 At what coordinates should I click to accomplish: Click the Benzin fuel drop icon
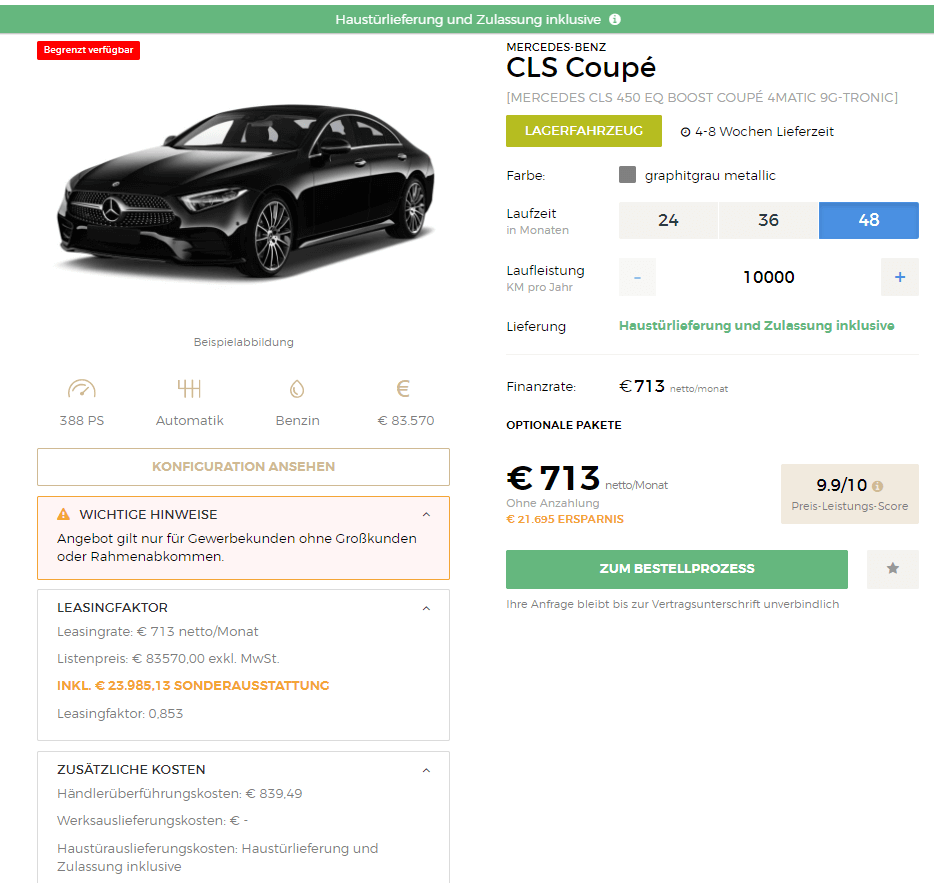297,389
